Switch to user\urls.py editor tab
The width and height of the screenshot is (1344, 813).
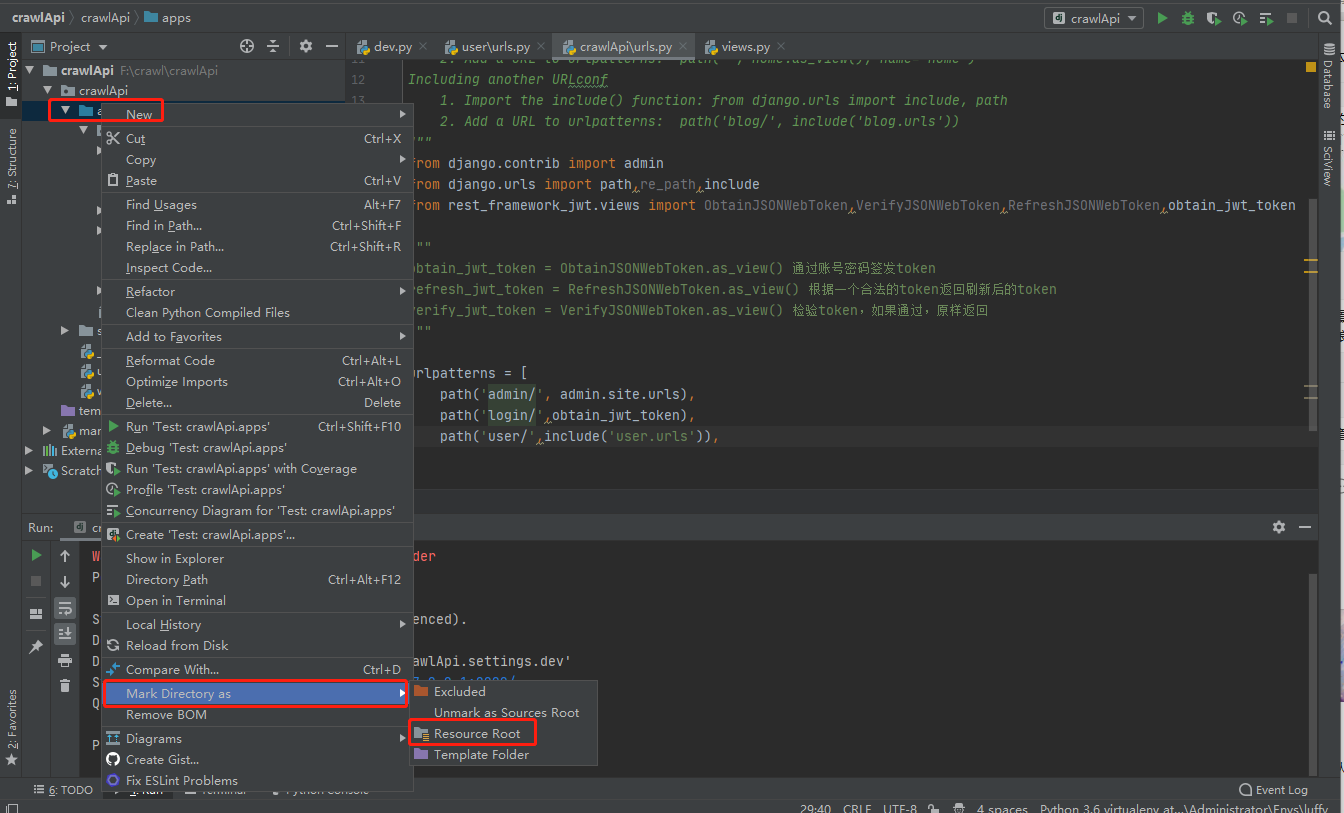pos(495,47)
